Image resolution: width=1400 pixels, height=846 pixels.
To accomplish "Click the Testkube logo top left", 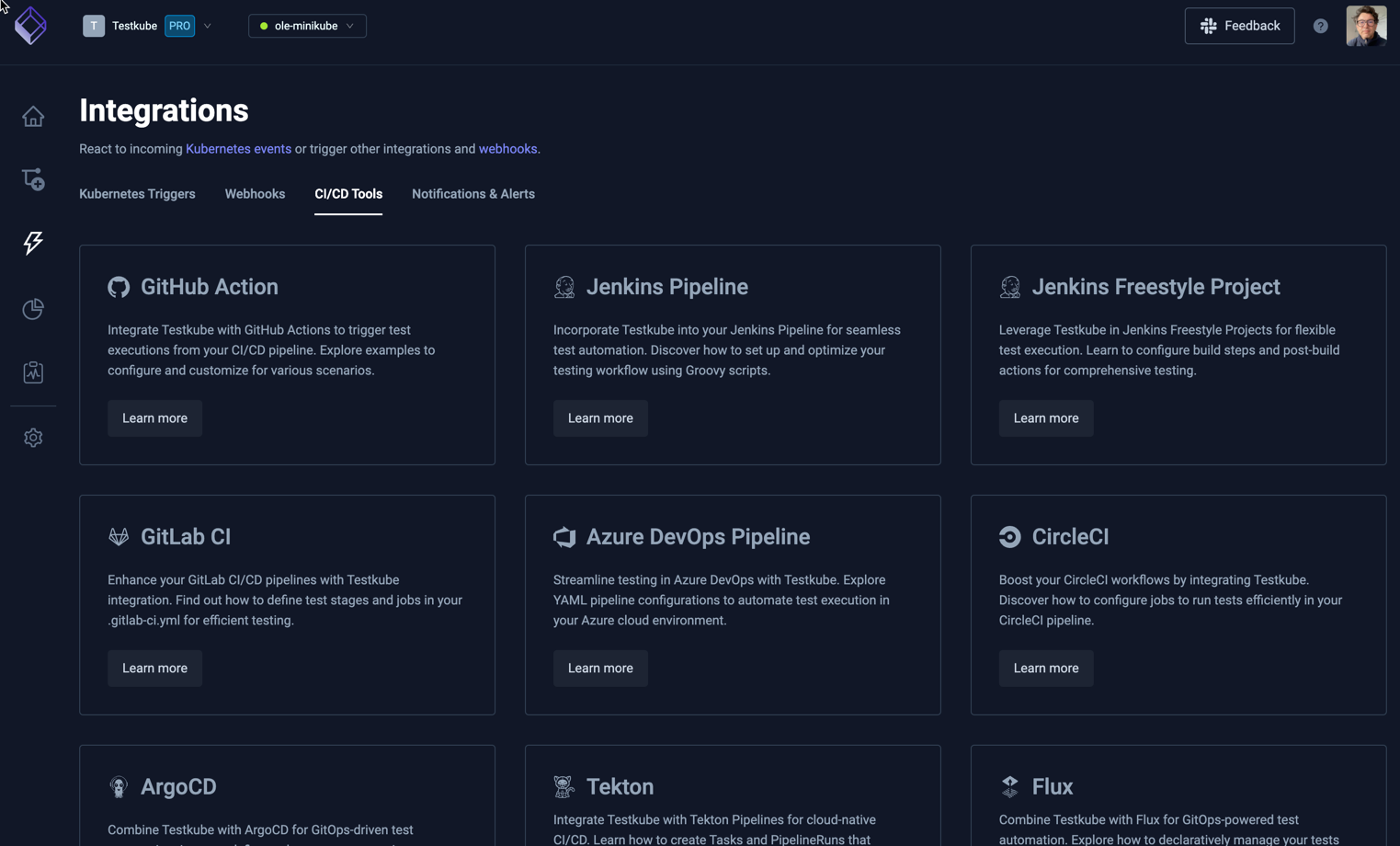I will point(30,26).
